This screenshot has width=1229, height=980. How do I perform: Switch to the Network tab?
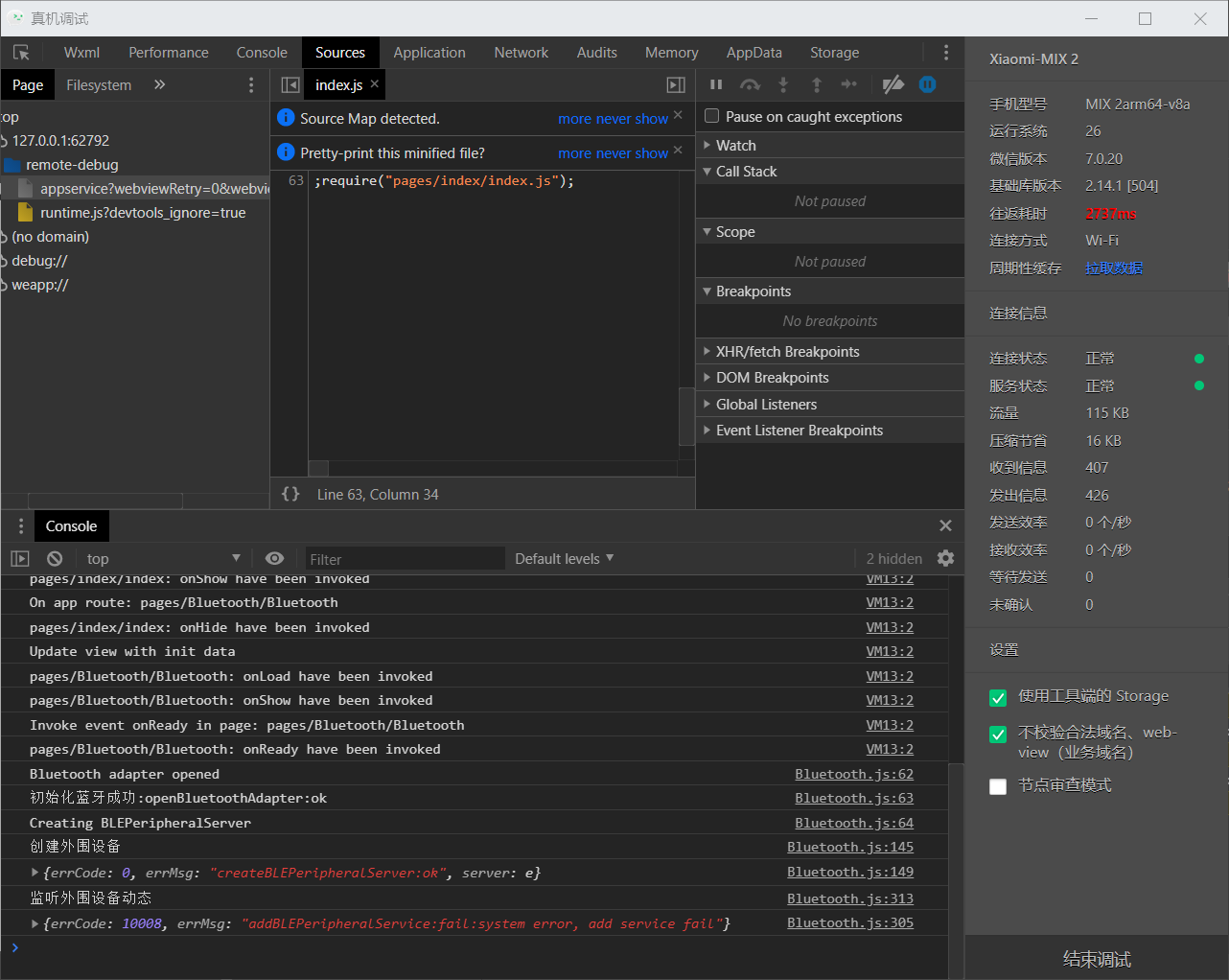point(522,53)
